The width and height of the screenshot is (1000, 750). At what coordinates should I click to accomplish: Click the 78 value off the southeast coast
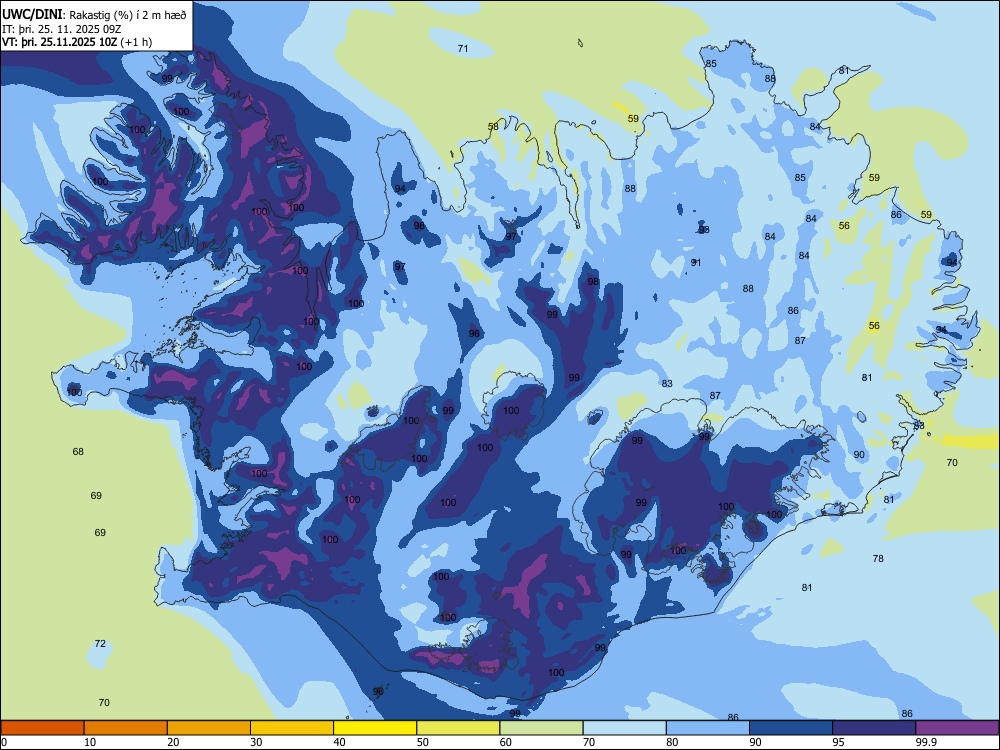[878, 558]
